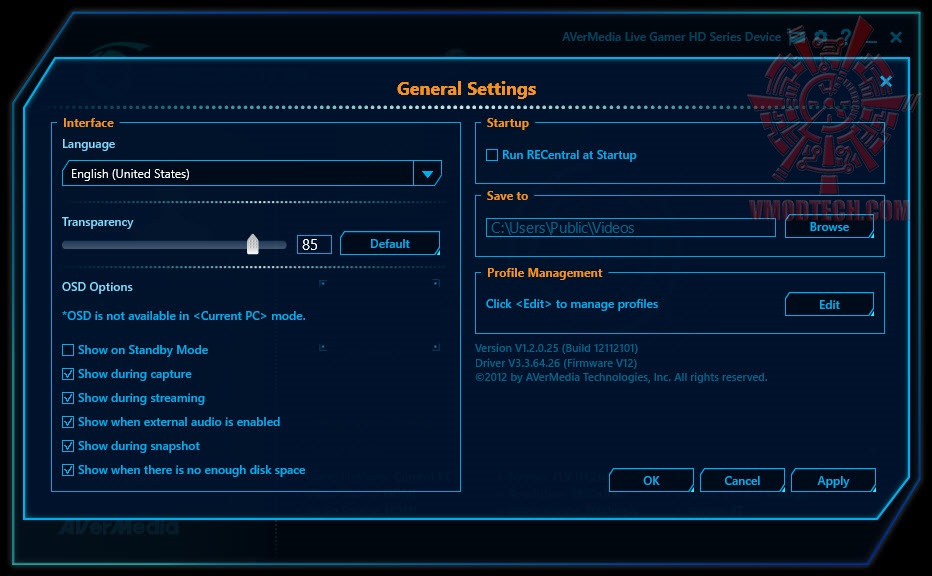The image size is (932, 576).
Task: Click the transparency value field showing 85
Action: coord(314,244)
